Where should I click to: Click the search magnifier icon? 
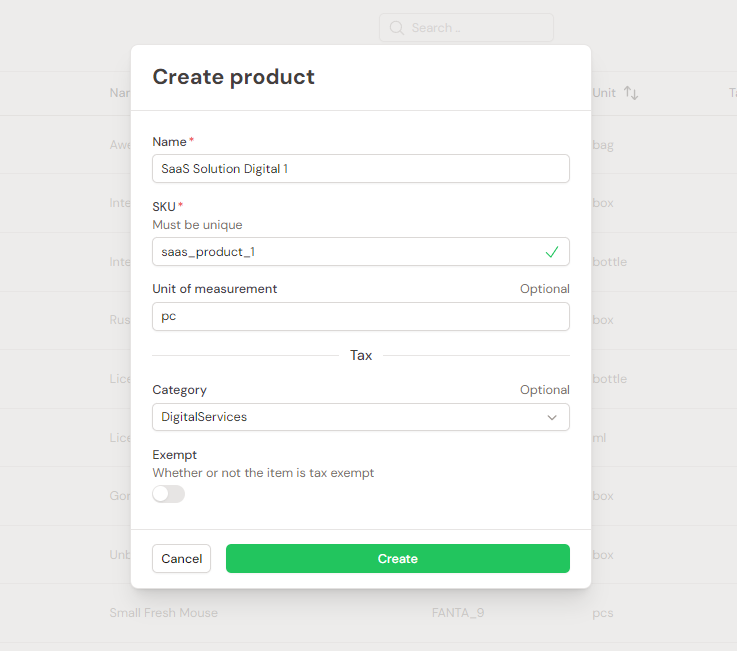(x=397, y=28)
